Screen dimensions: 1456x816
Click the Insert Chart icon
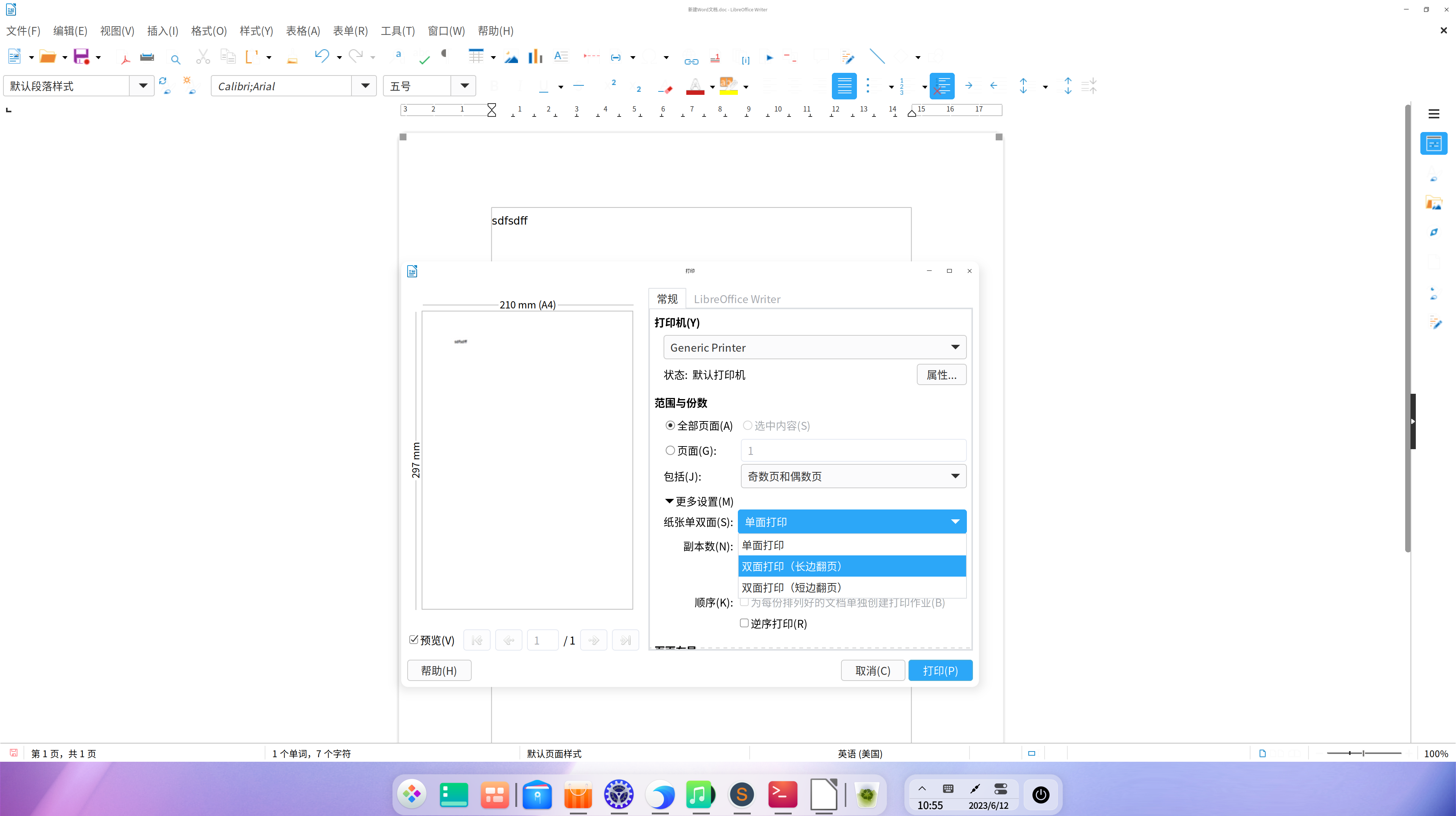[535, 56]
